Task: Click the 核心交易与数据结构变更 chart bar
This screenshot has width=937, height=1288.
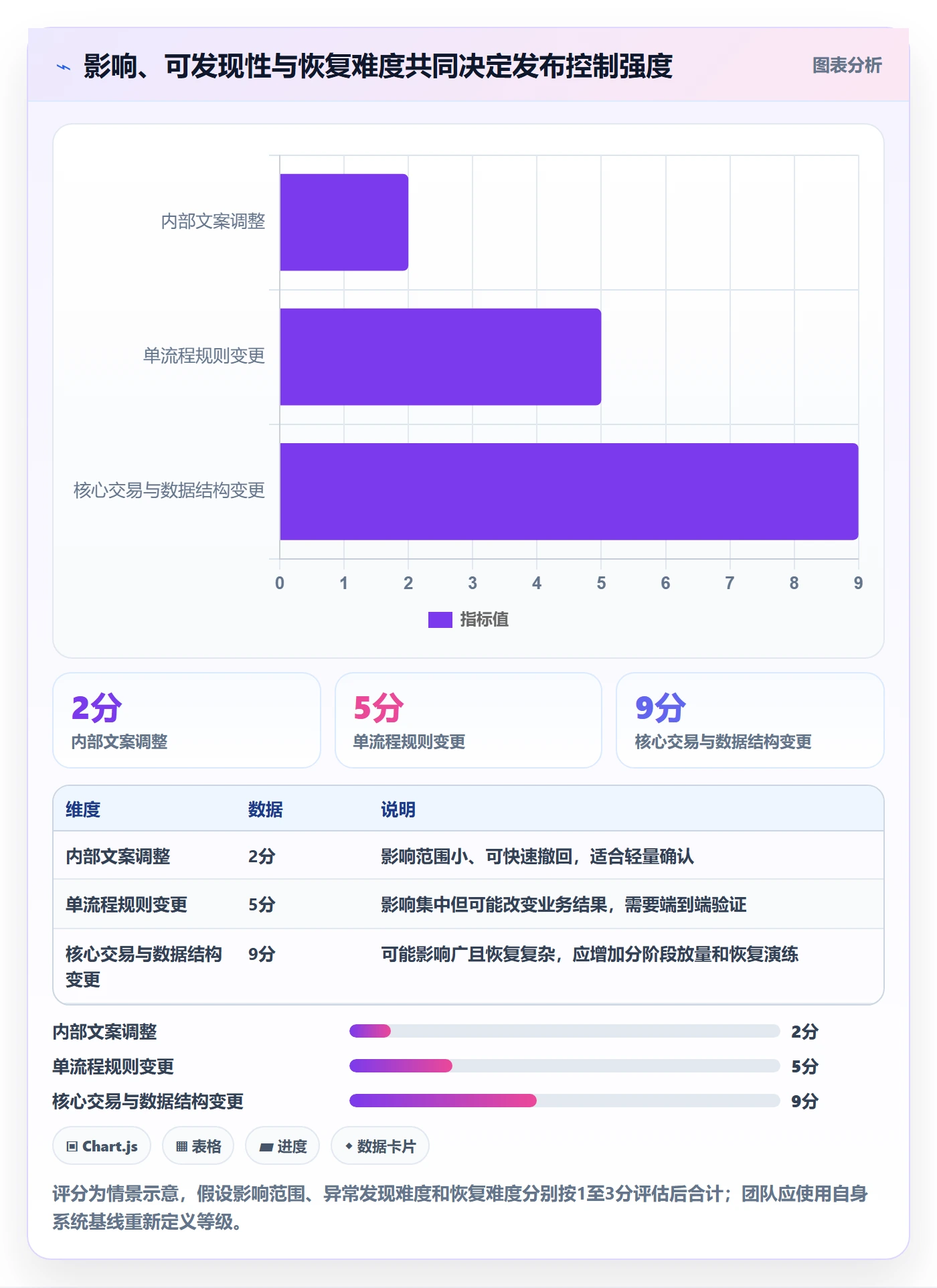Action: tap(569, 491)
